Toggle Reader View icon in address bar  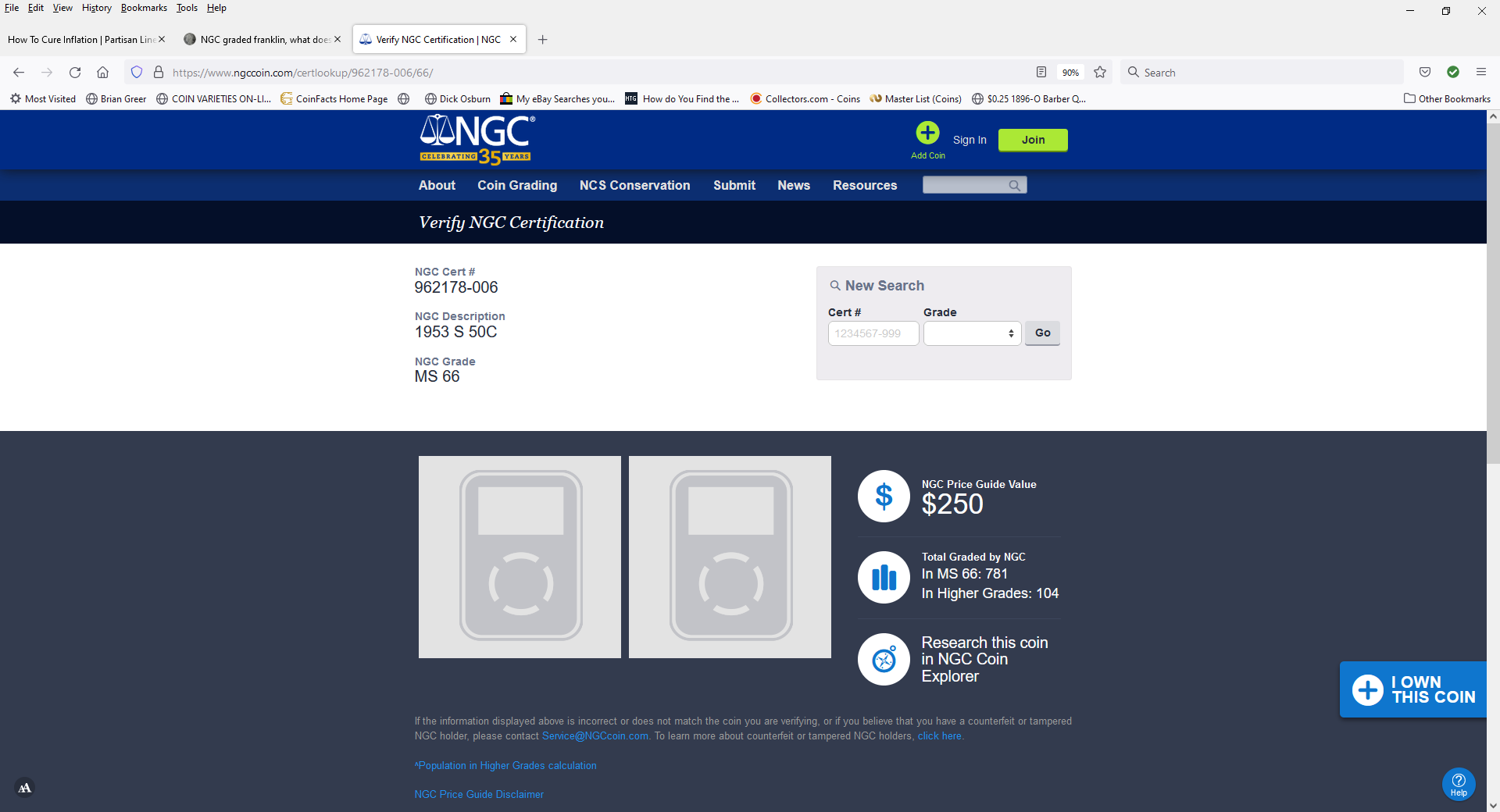(1041, 72)
